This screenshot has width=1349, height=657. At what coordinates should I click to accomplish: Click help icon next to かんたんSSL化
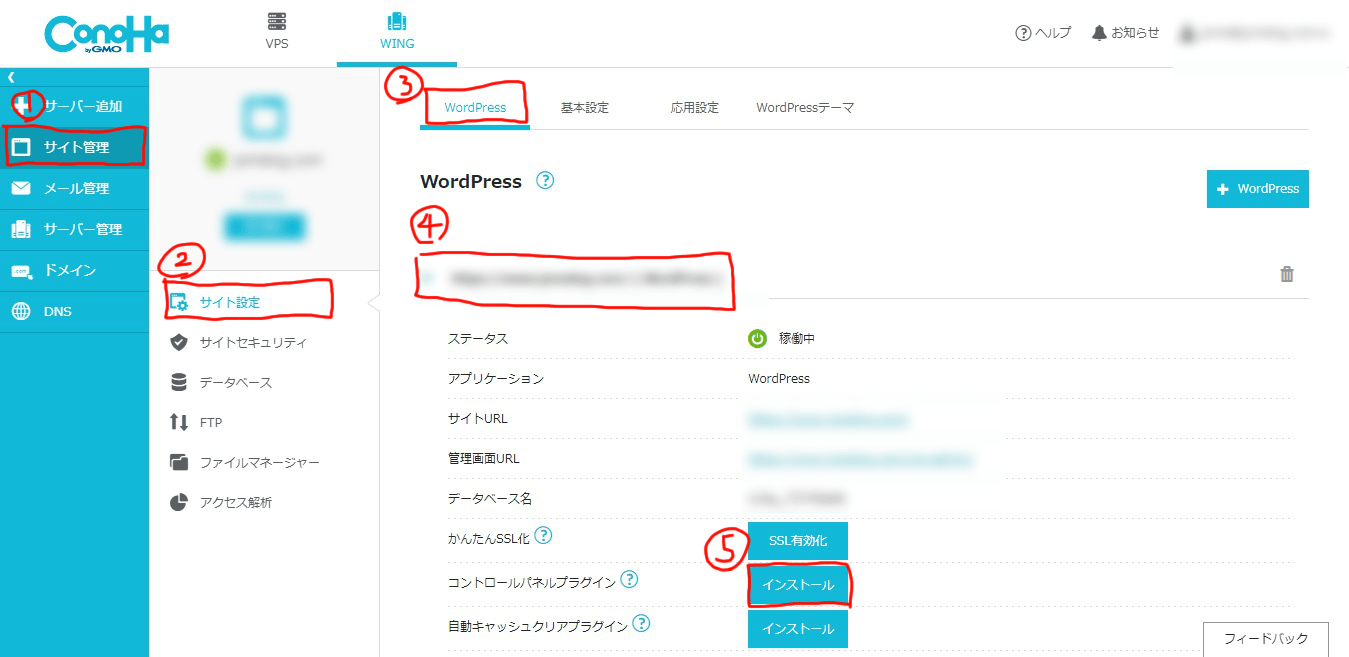click(543, 536)
